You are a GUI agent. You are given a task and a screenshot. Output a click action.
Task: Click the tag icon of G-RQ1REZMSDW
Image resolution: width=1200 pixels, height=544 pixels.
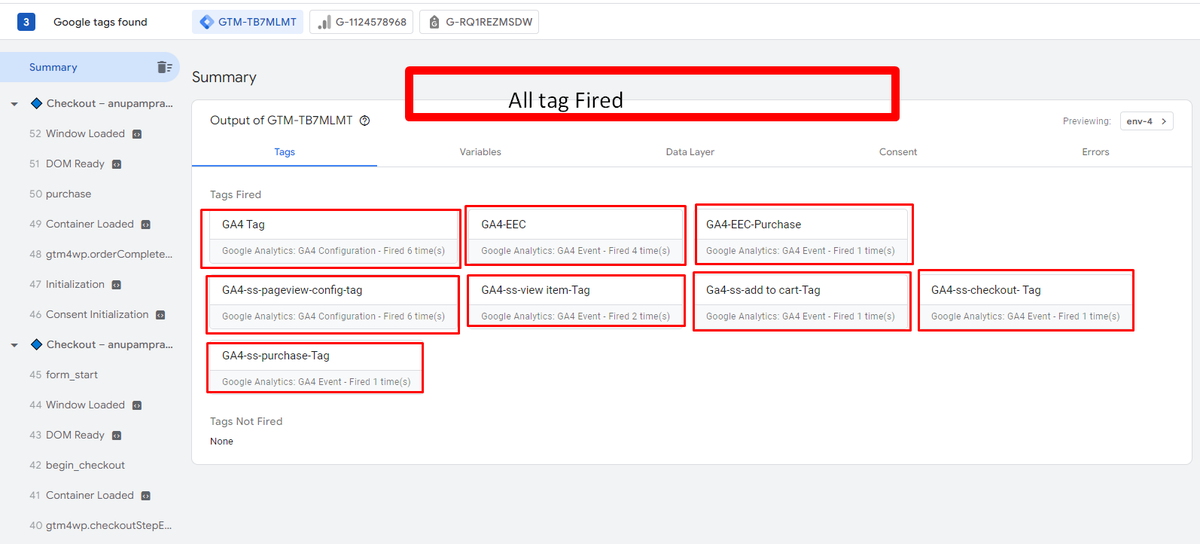coord(435,22)
